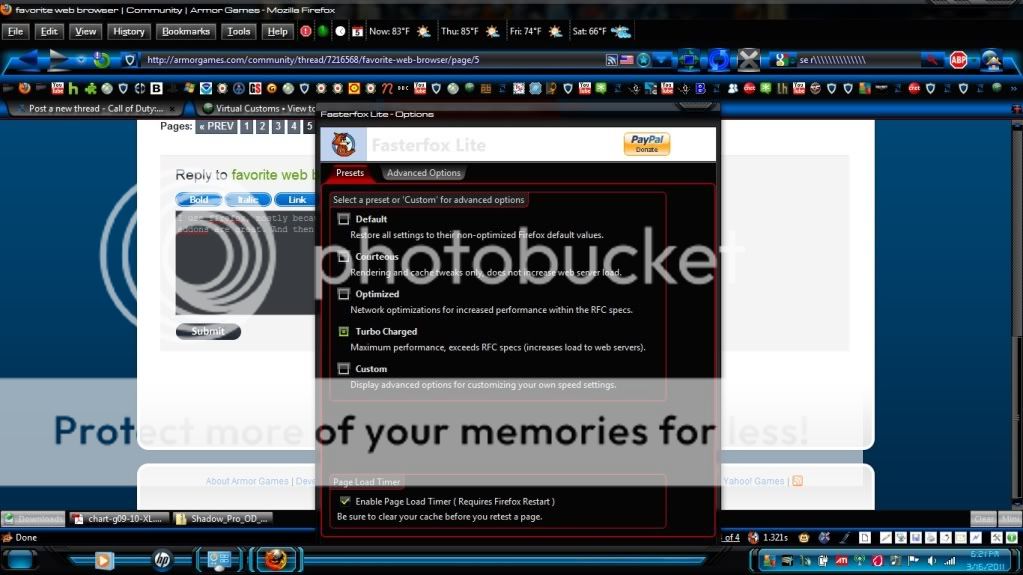Toggle the Turbo Charged preset checkbox
This screenshot has height=575, width=1023.
pyautogui.click(x=344, y=332)
